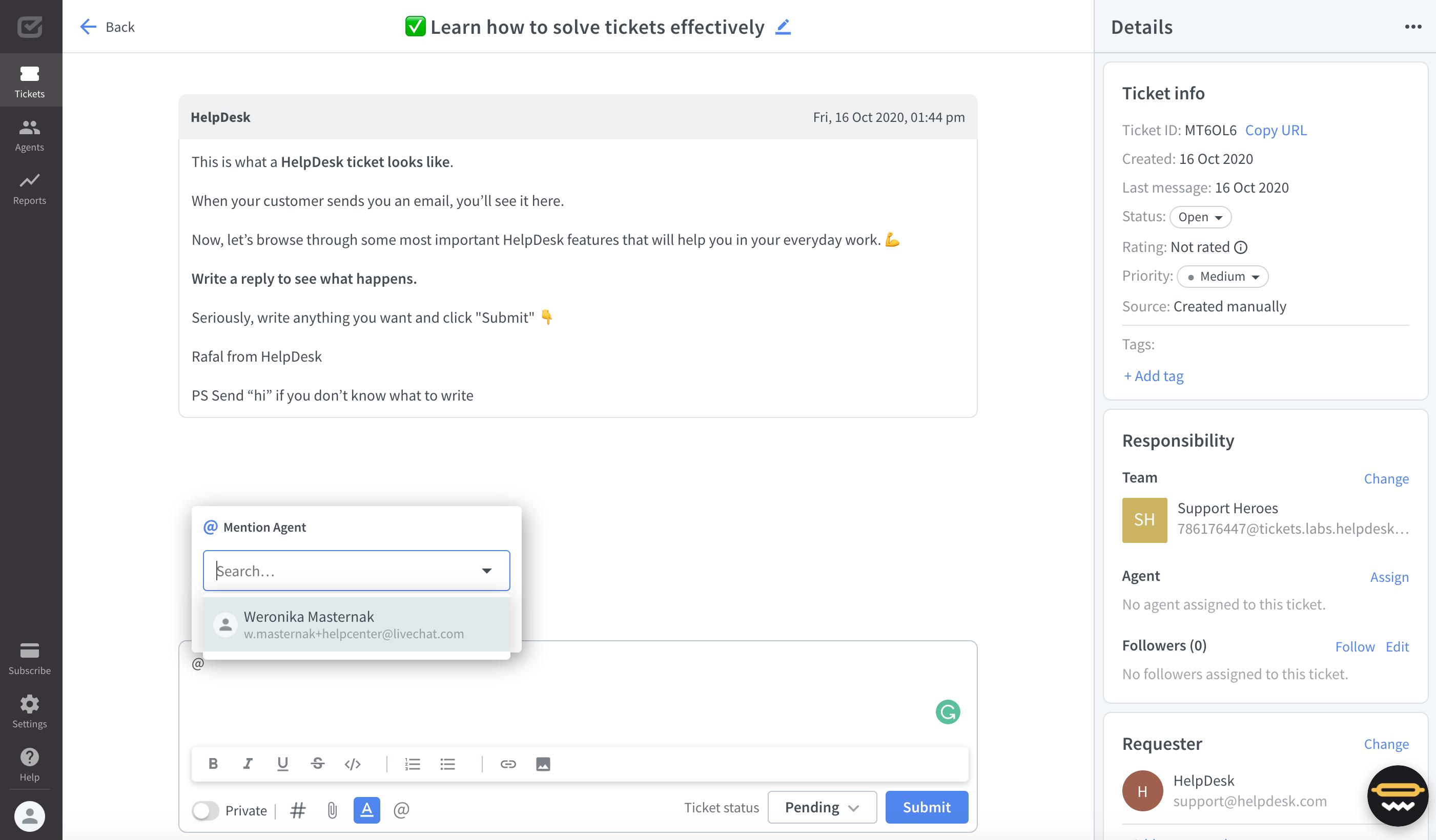Edit the ticket followers
The image size is (1436, 840).
pos(1397,646)
